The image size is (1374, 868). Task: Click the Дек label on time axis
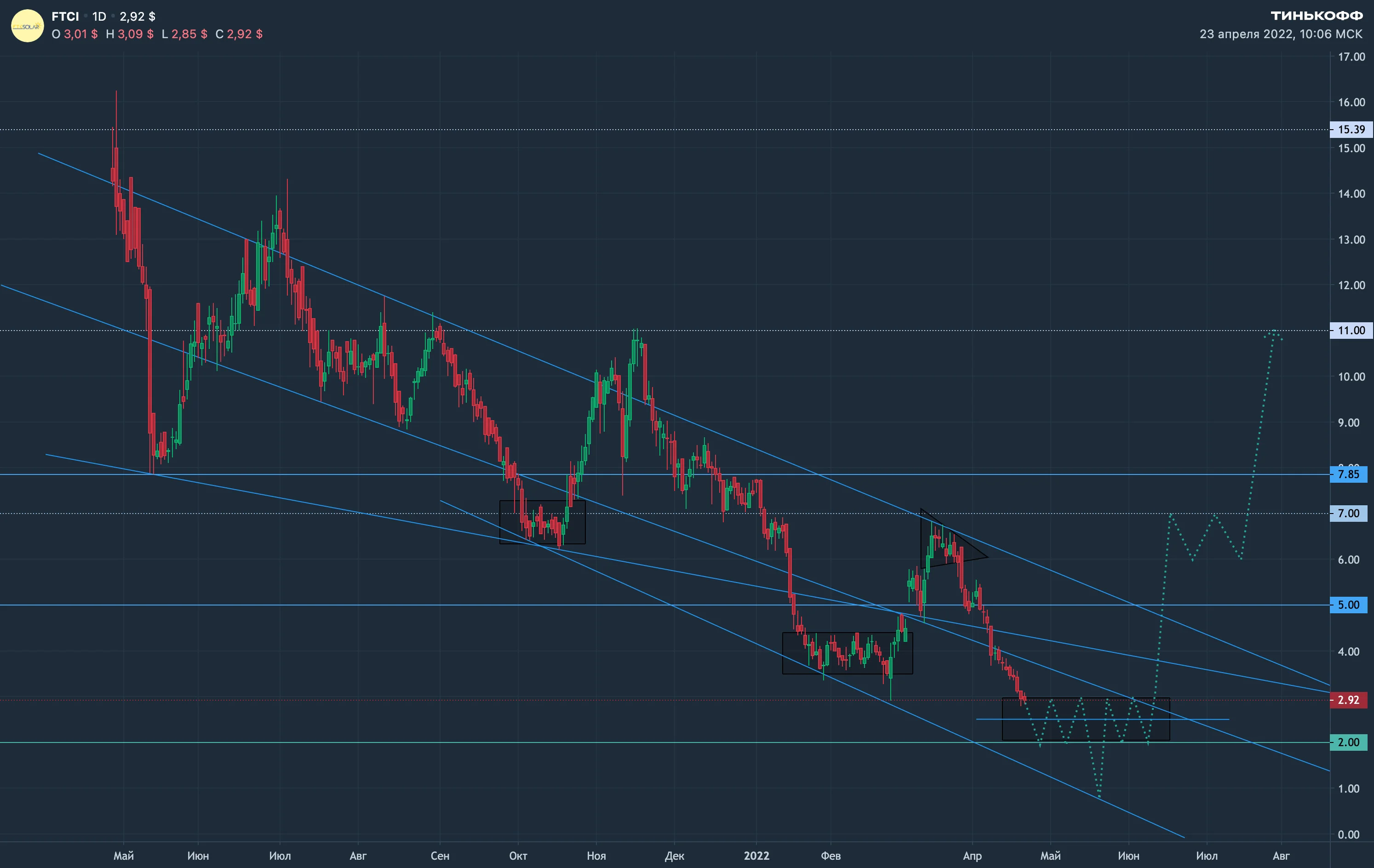(x=675, y=856)
